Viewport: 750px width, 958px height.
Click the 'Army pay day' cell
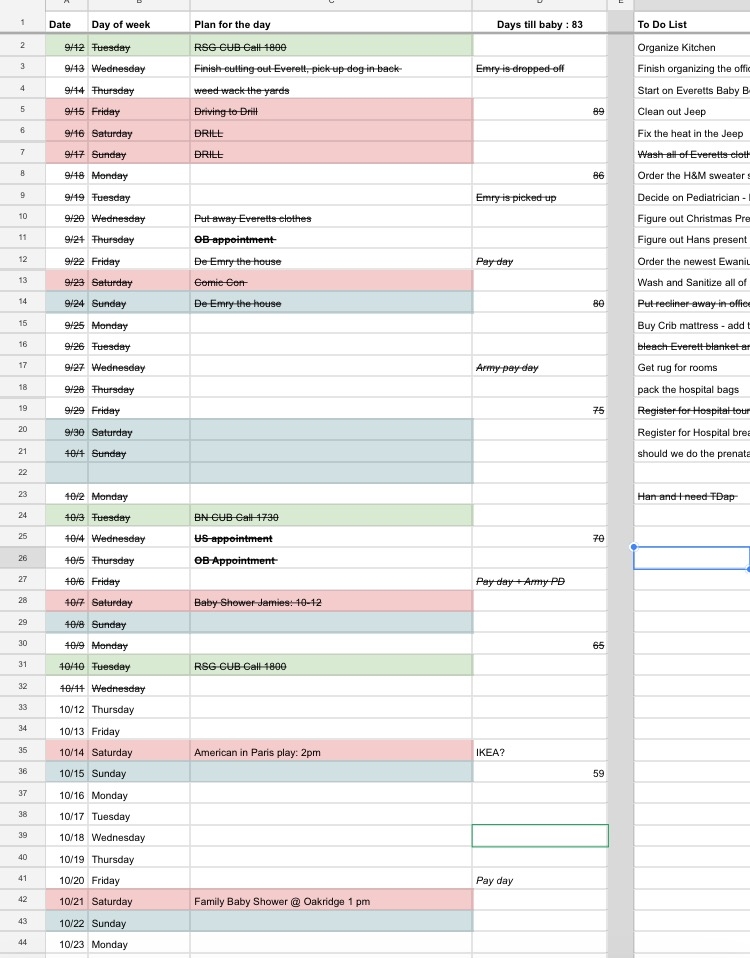[x=540, y=367]
